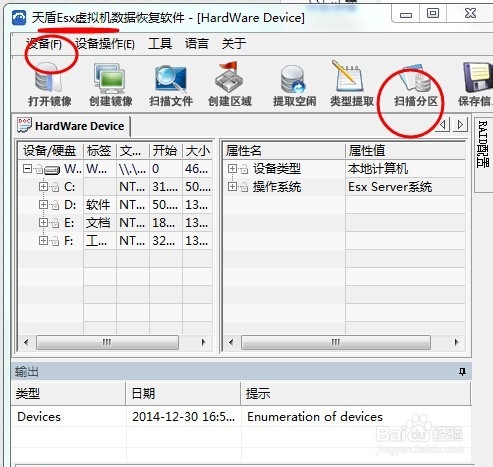Open the 关于 menu
The image size is (493, 467).
(234, 44)
